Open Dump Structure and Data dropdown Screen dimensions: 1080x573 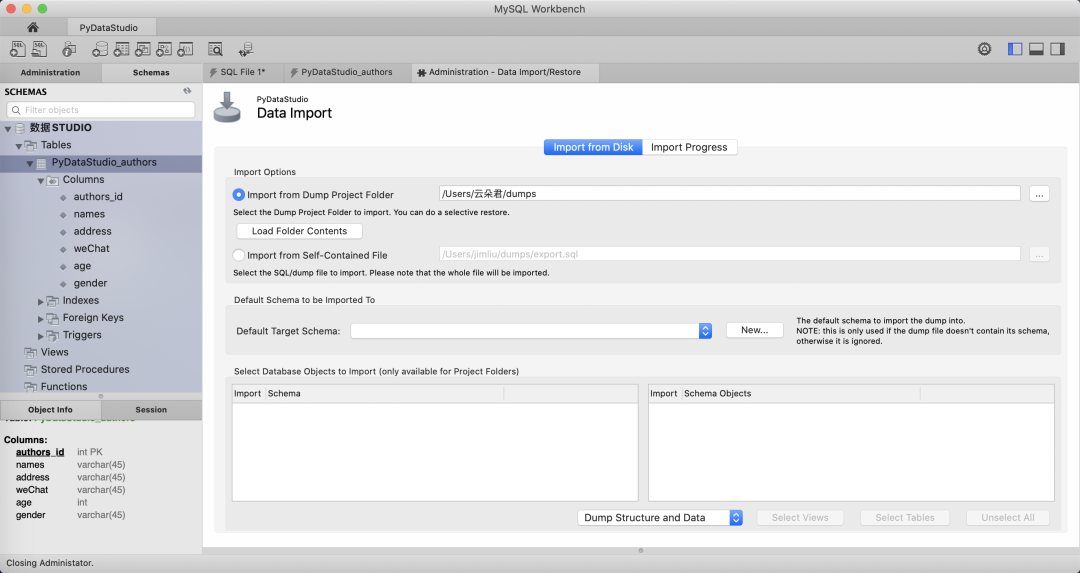coord(660,518)
